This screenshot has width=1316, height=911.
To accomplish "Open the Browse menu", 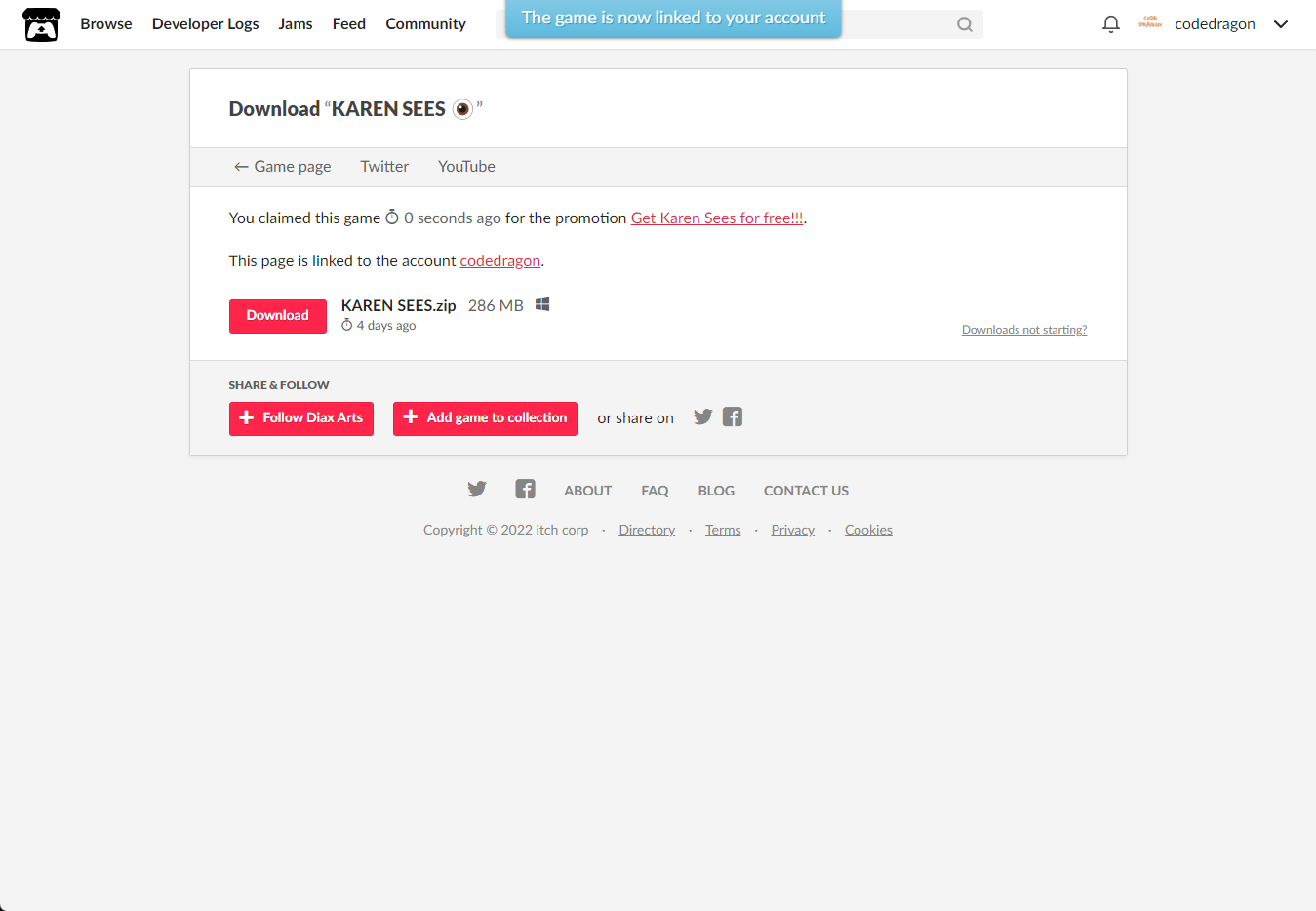I will [x=106, y=24].
